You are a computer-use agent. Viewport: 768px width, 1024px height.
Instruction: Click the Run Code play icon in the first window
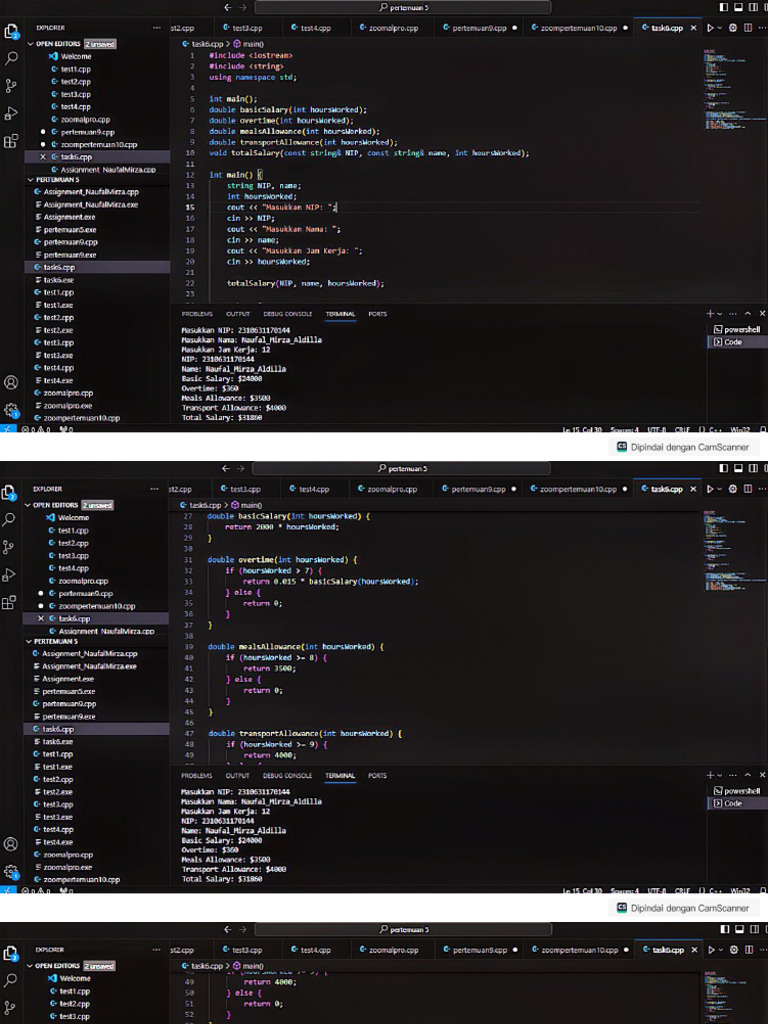click(x=710, y=28)
